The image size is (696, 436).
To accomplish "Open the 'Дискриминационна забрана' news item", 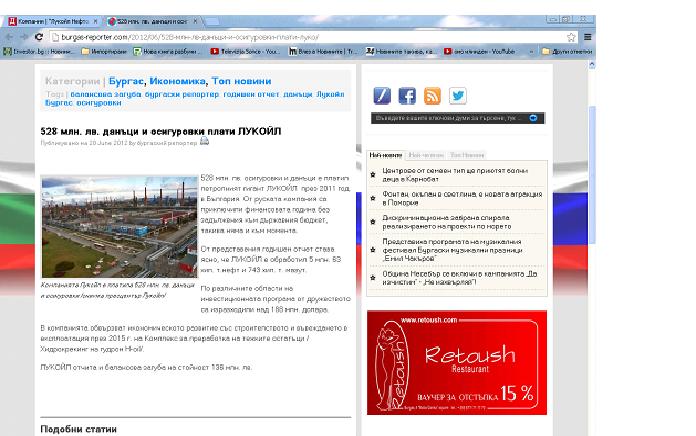I will pos(447,222).
